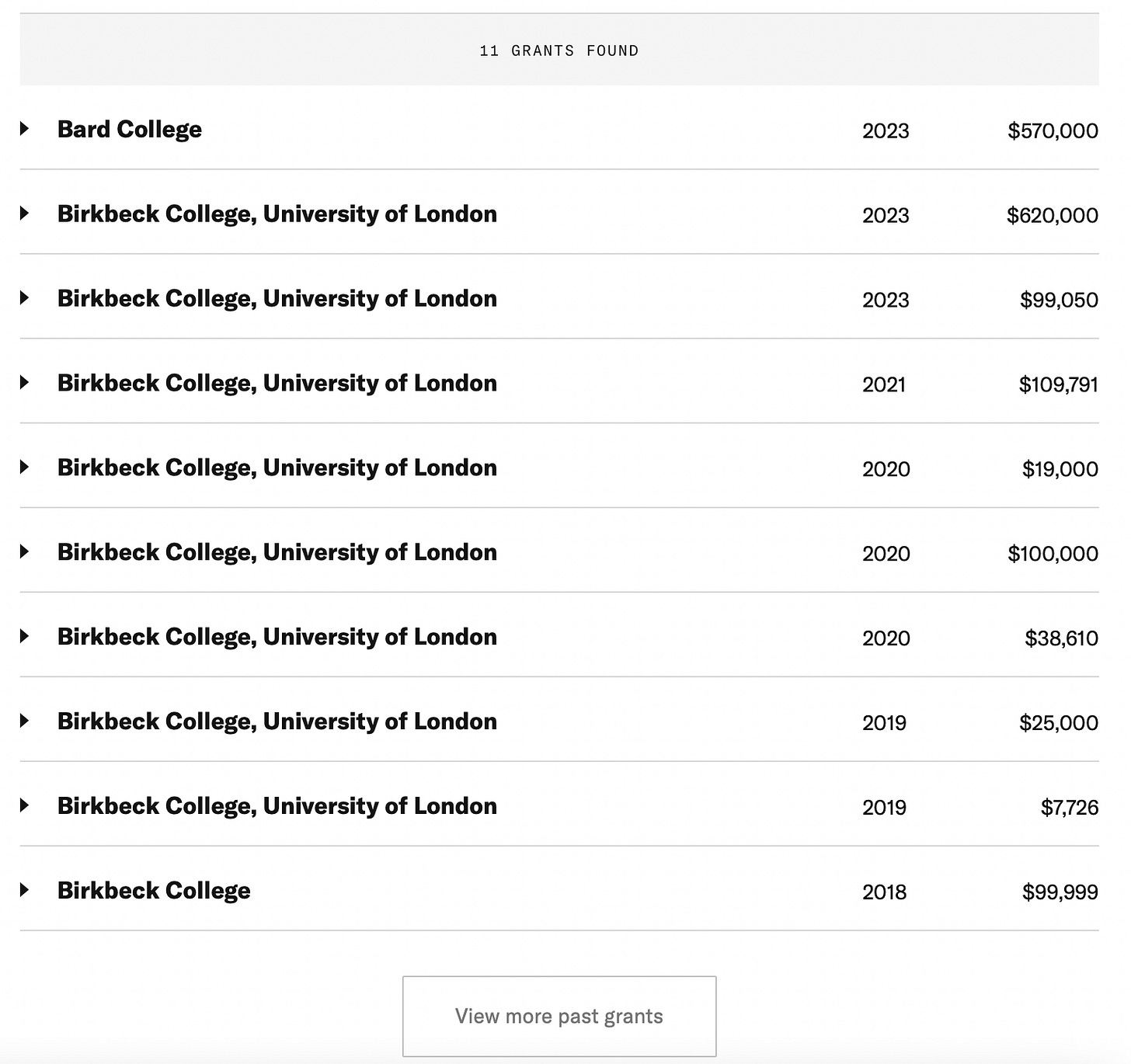The height and width of the screenshot is (1064, 1131).
Task: Click the Bard College grant title
Action: 130,129
